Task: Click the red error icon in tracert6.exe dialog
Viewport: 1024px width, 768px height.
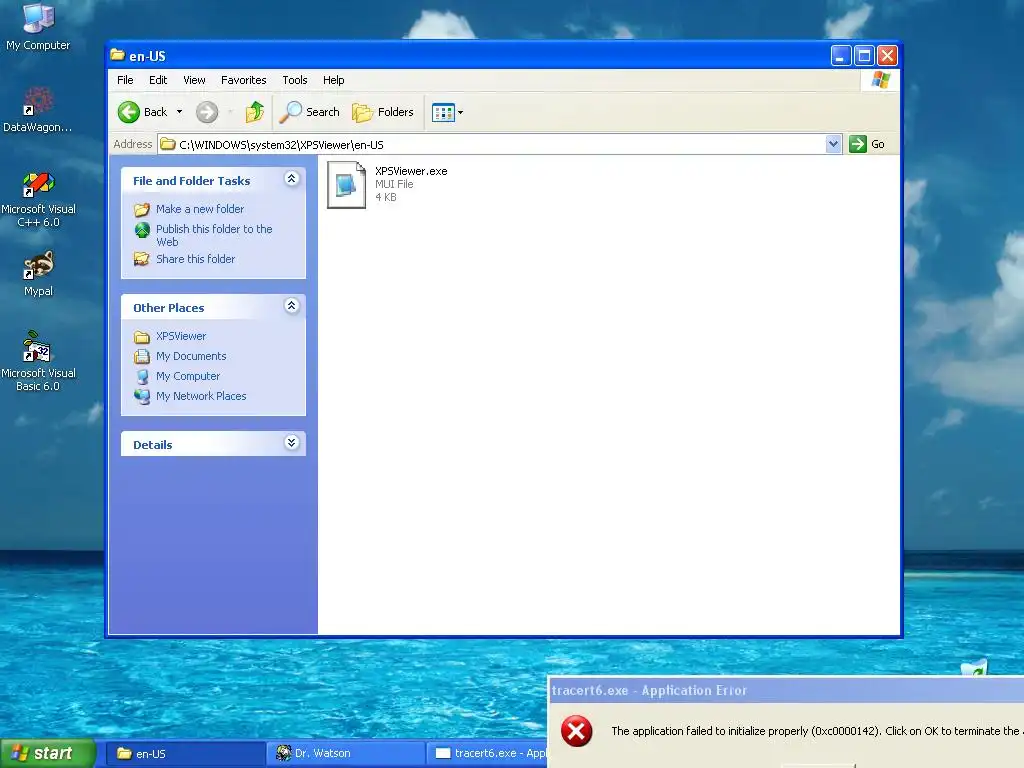Action: [576, 731]
